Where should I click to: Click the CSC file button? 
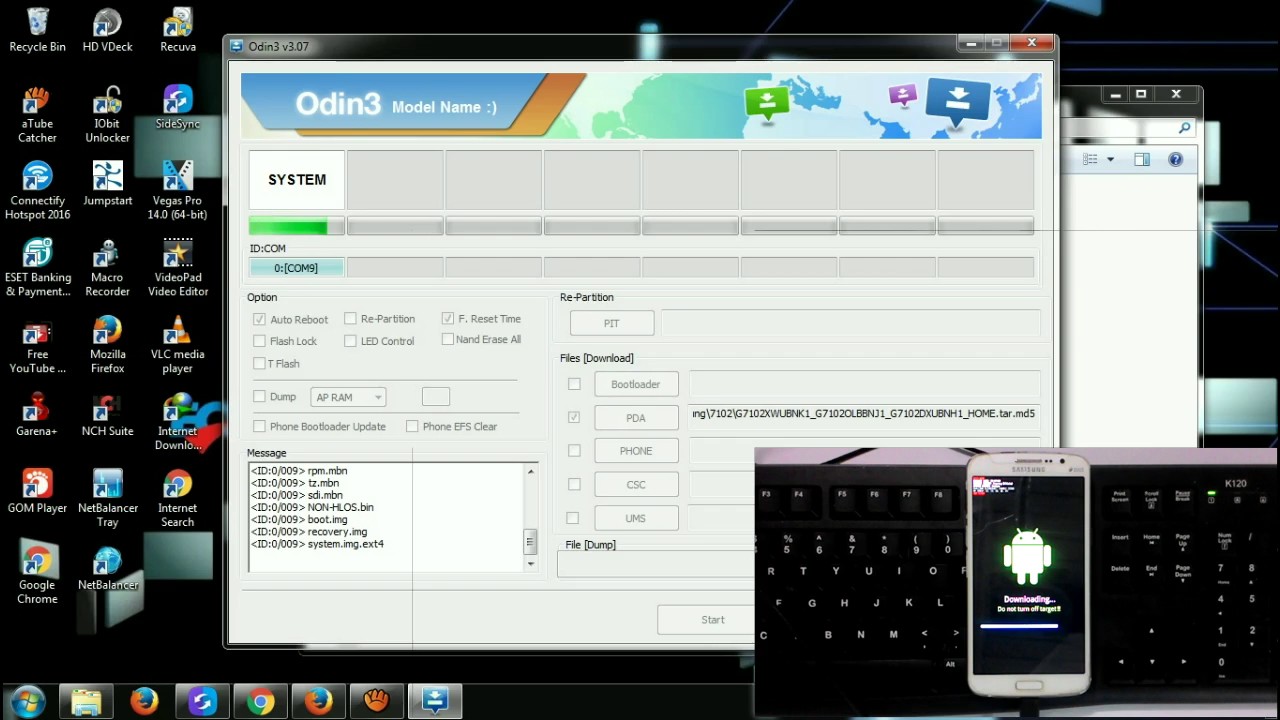[636, 485]
